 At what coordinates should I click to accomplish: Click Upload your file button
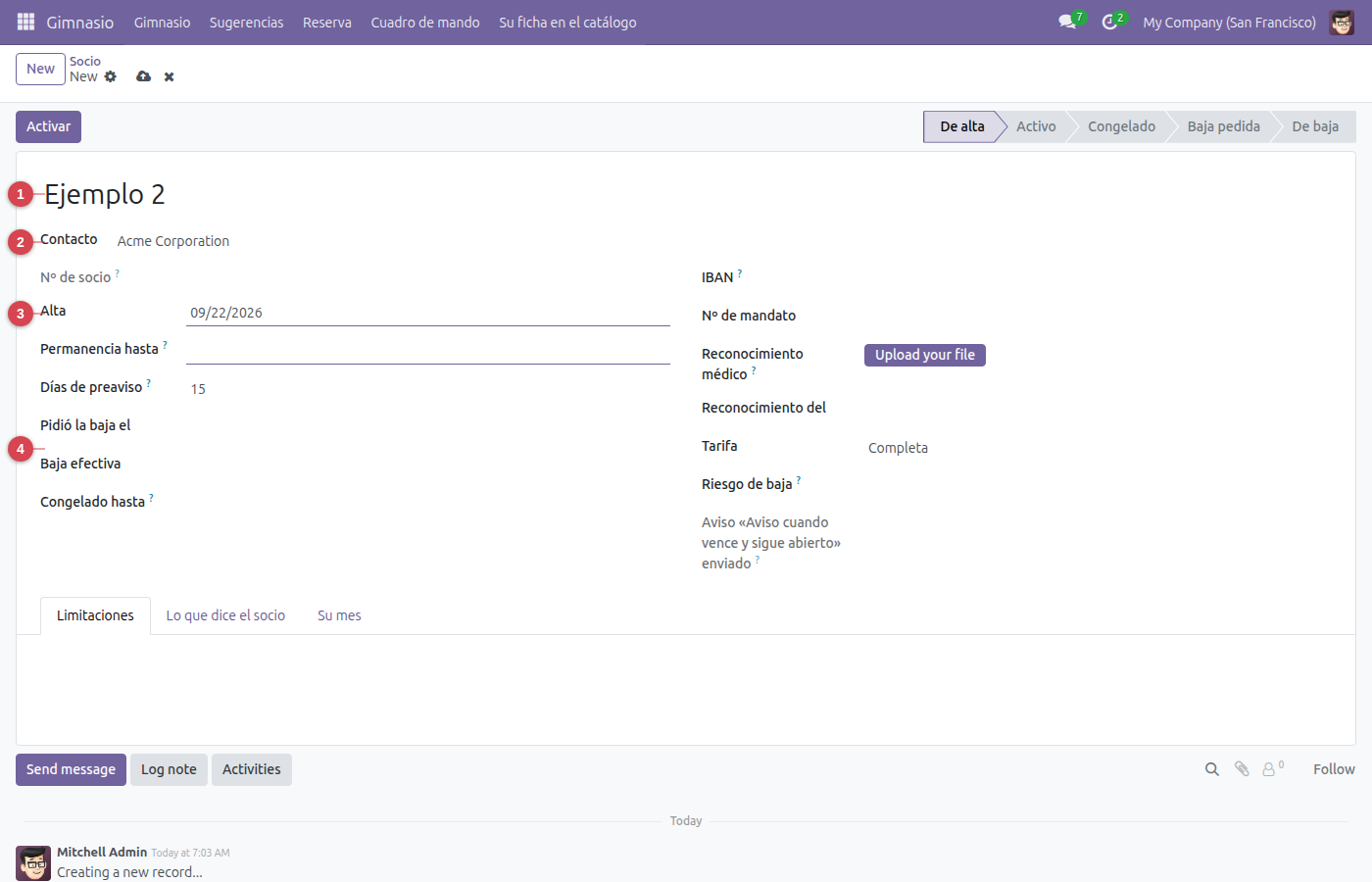pyautogui.click(x=924, y=355)
